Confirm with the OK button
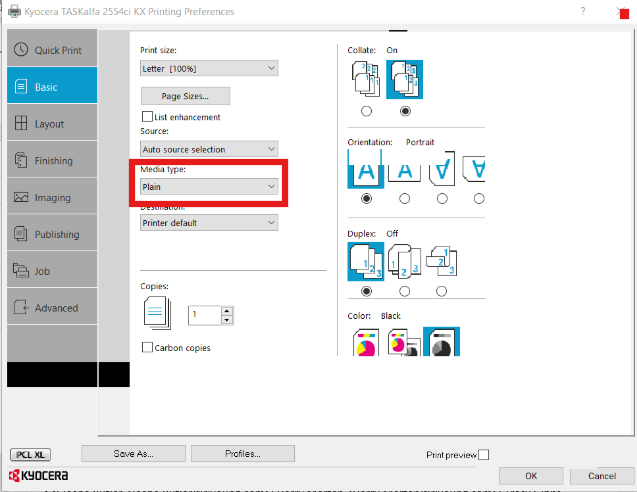 click(531, 476)
